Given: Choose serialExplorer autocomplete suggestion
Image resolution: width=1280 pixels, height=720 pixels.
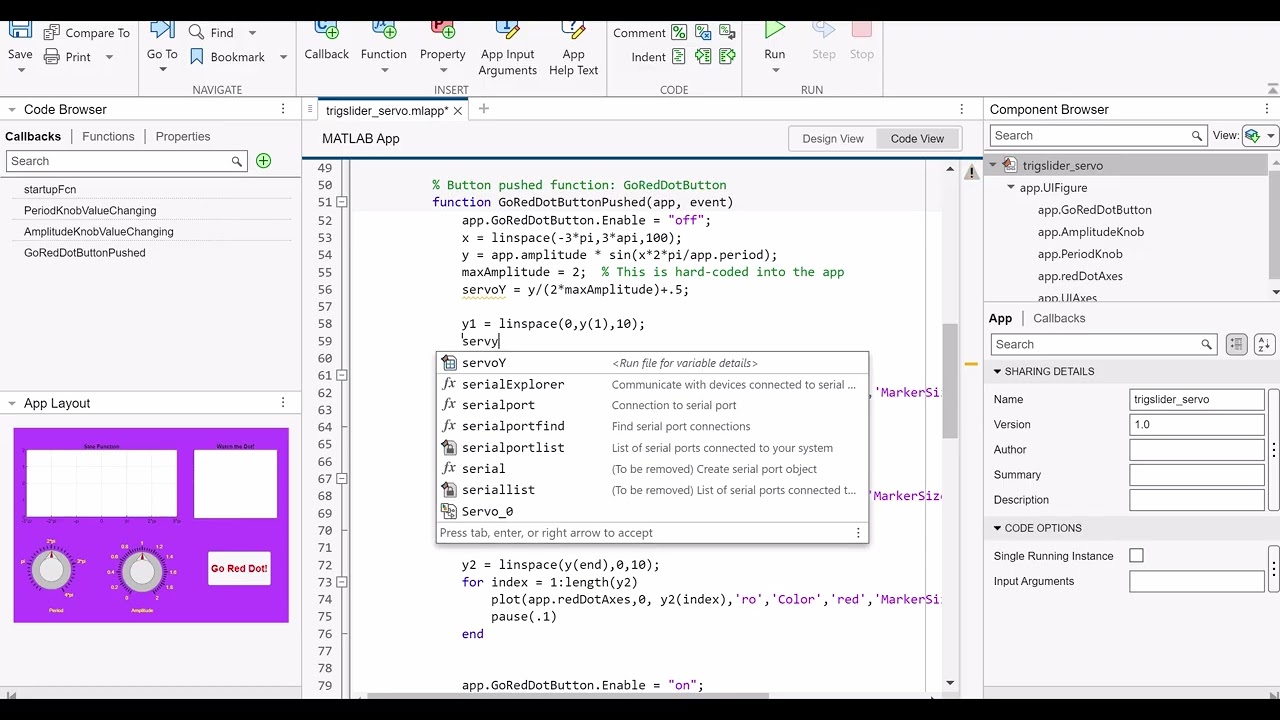Looking at the screenshot, I should (652, 384).
